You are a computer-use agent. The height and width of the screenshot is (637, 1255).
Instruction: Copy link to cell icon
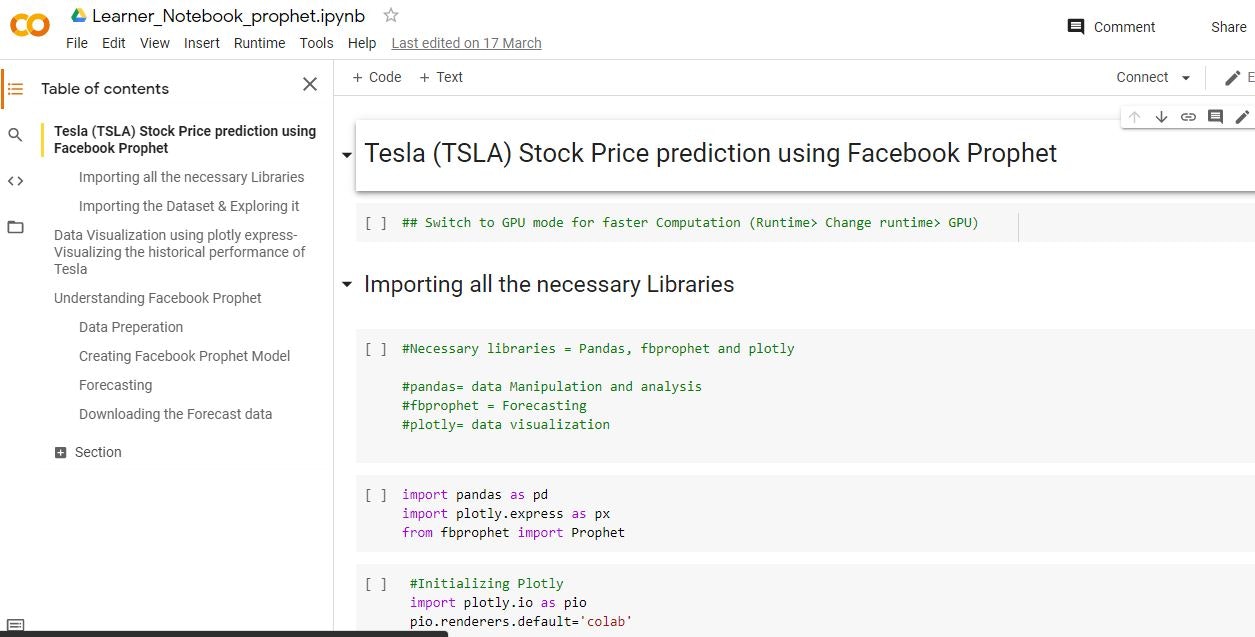pos(1188,117)
